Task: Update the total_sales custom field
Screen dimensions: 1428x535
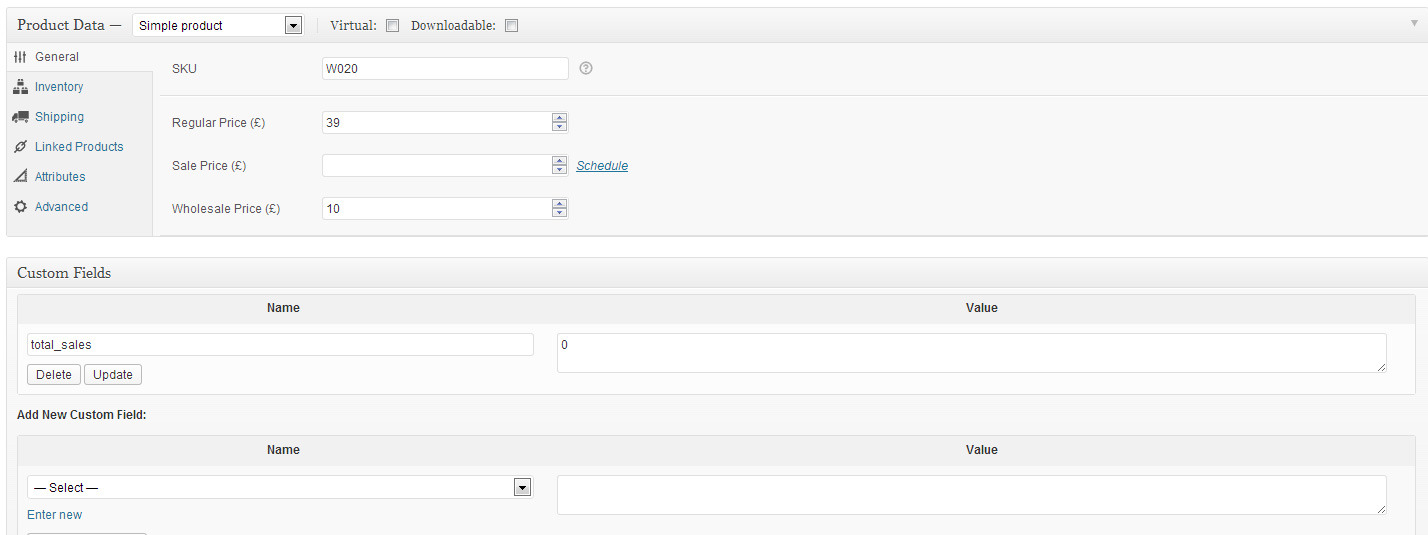Action: pyautogui.click(x=113, y=374)
